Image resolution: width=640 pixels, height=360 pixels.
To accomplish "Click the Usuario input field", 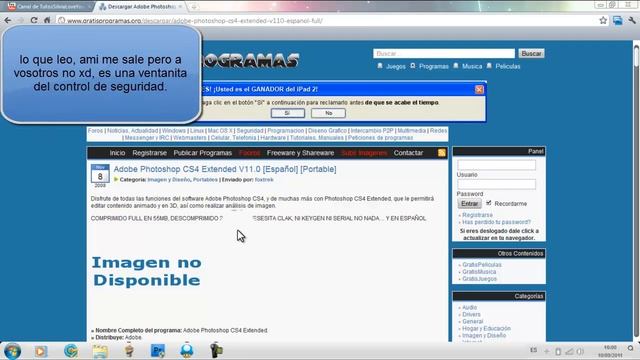I will 496,165.
